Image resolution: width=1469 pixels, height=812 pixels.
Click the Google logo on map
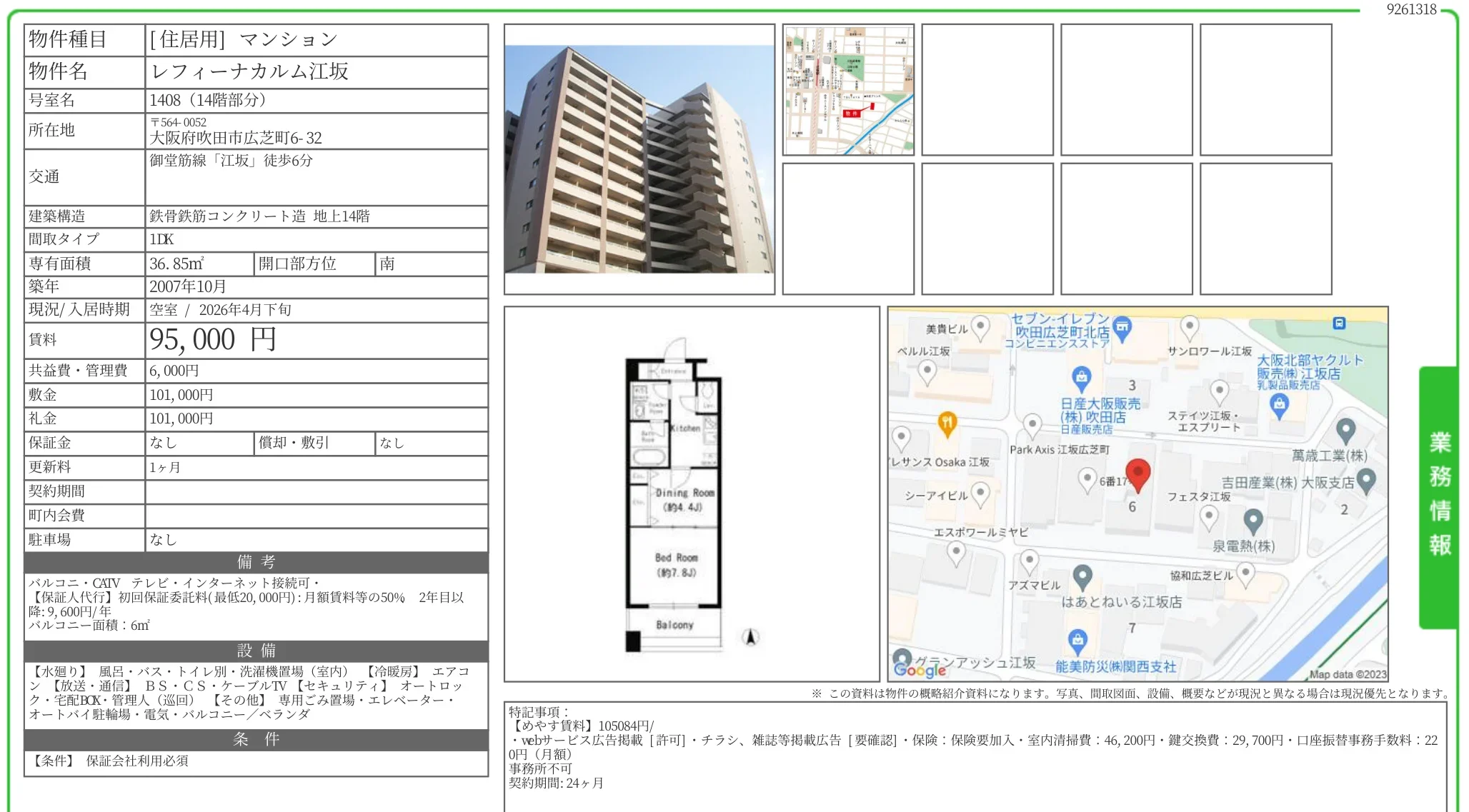tap(920, 669)
